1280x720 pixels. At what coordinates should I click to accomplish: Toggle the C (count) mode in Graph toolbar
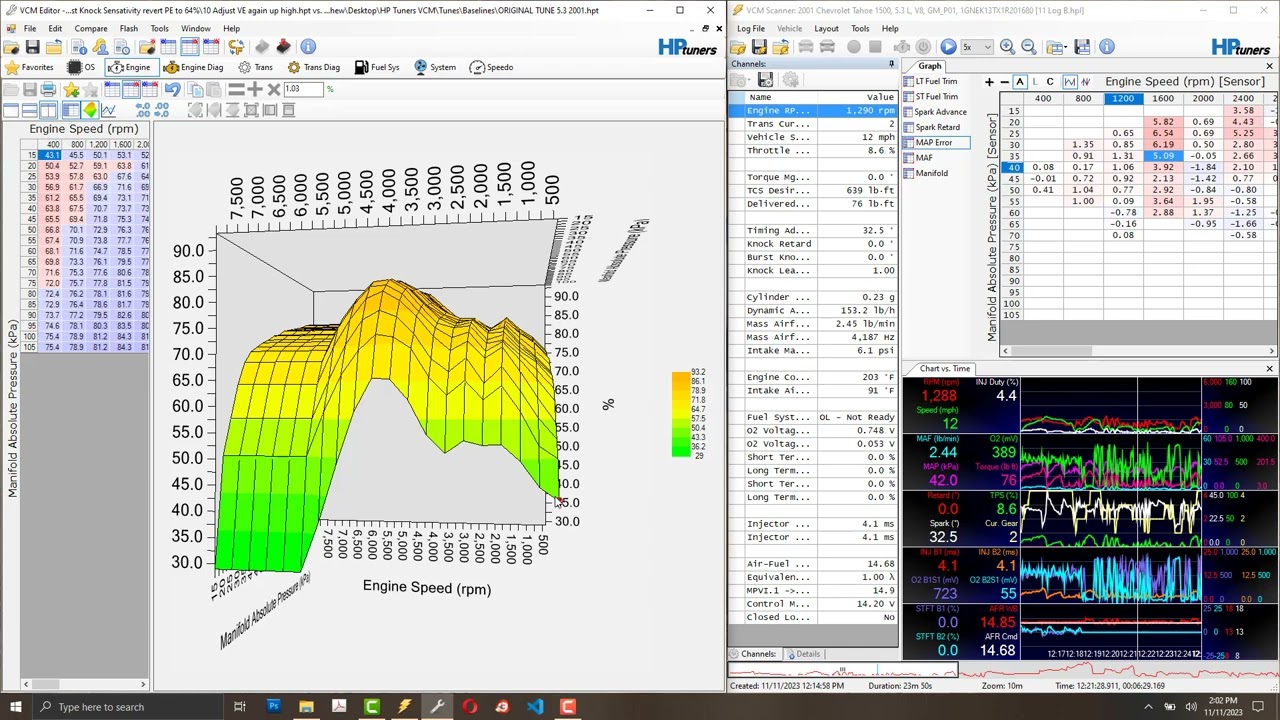coord(1050,82)
